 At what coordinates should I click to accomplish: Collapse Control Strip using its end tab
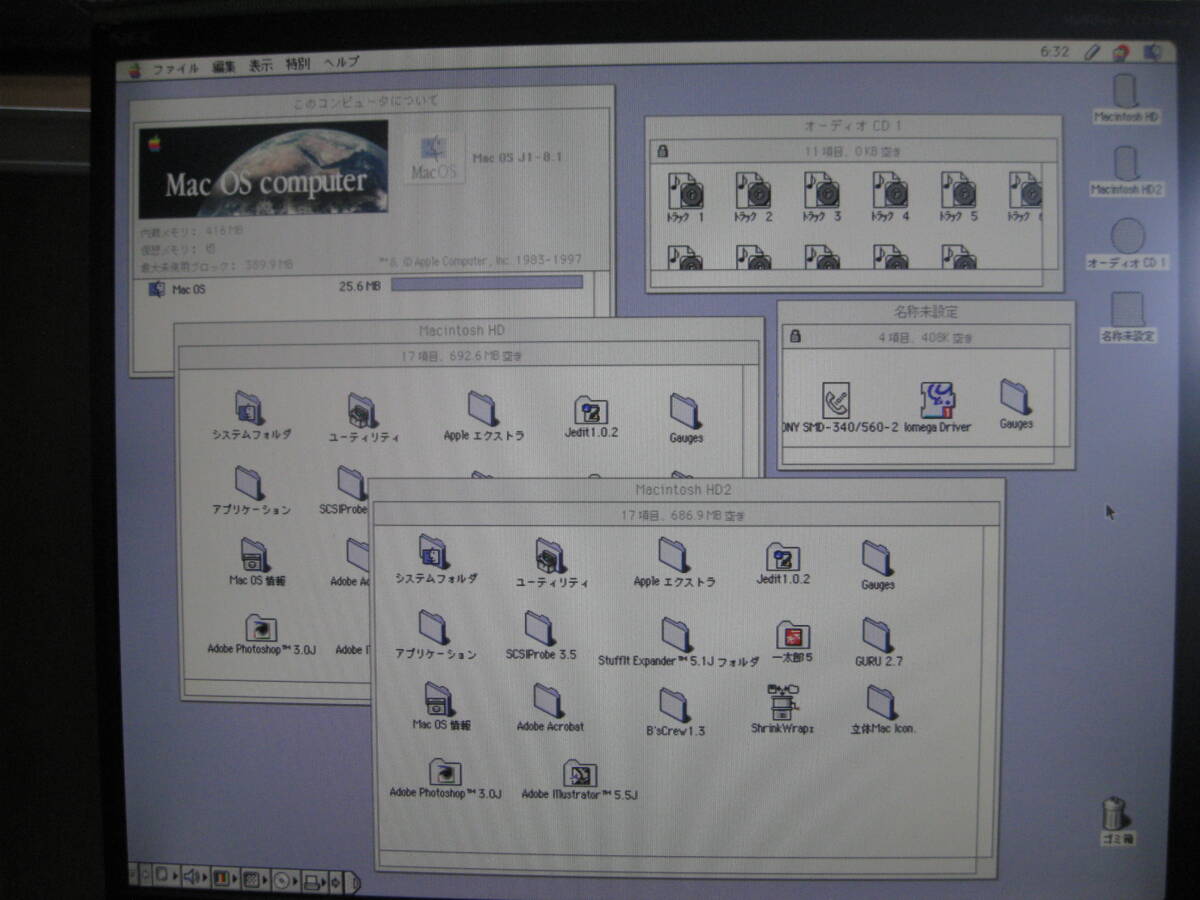coord(352,882)
